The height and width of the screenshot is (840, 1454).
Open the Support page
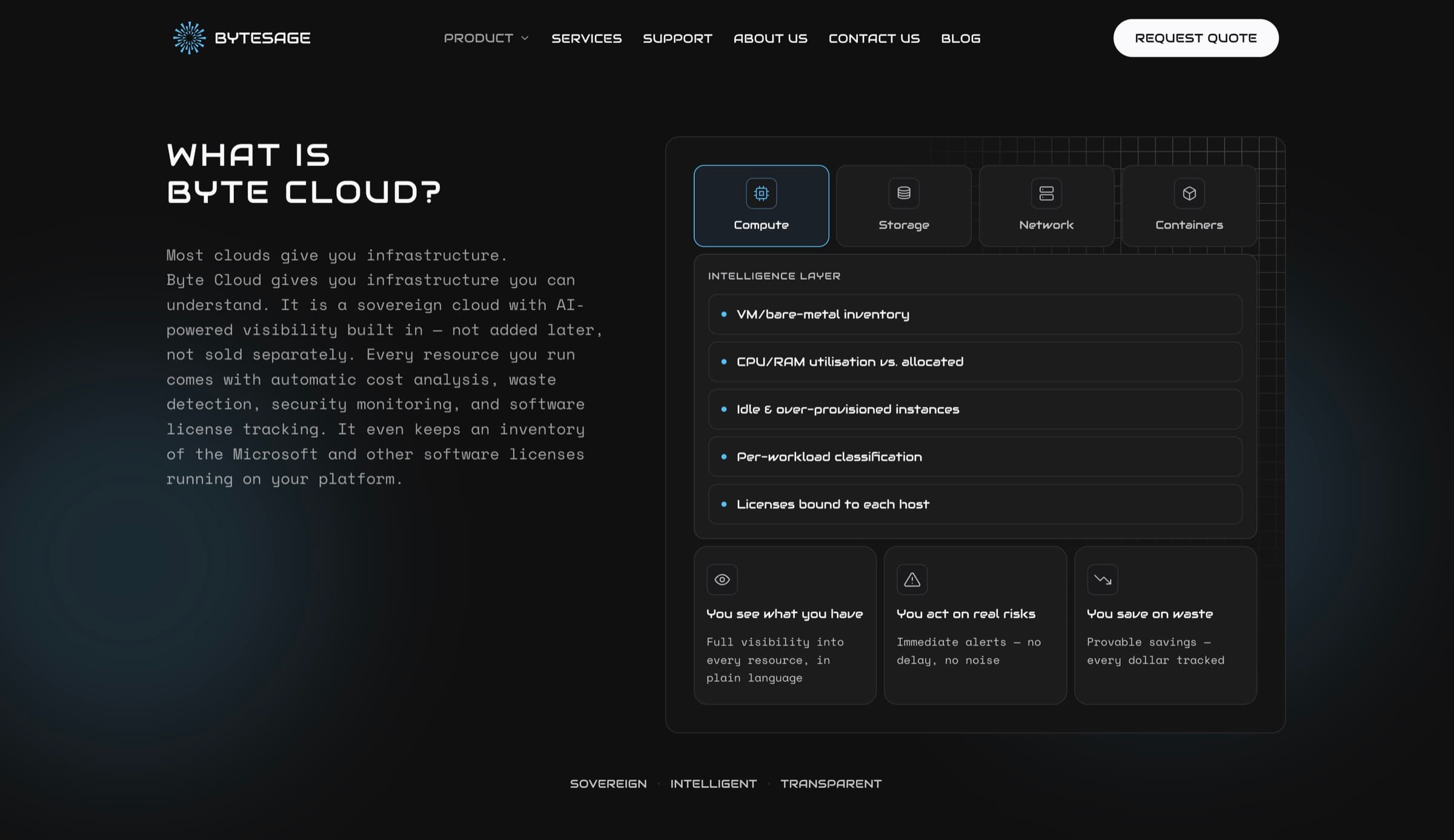(x=677, y=38)
